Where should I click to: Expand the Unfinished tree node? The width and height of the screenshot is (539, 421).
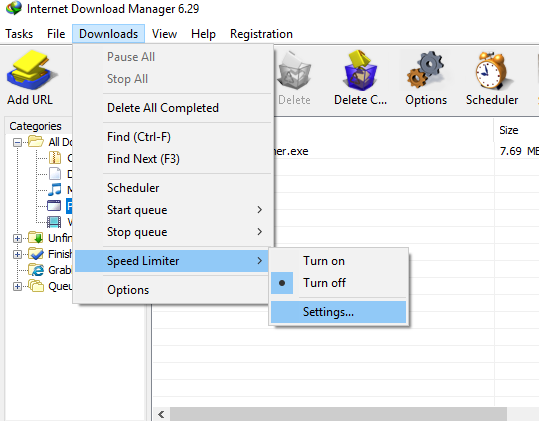[17, 238]
